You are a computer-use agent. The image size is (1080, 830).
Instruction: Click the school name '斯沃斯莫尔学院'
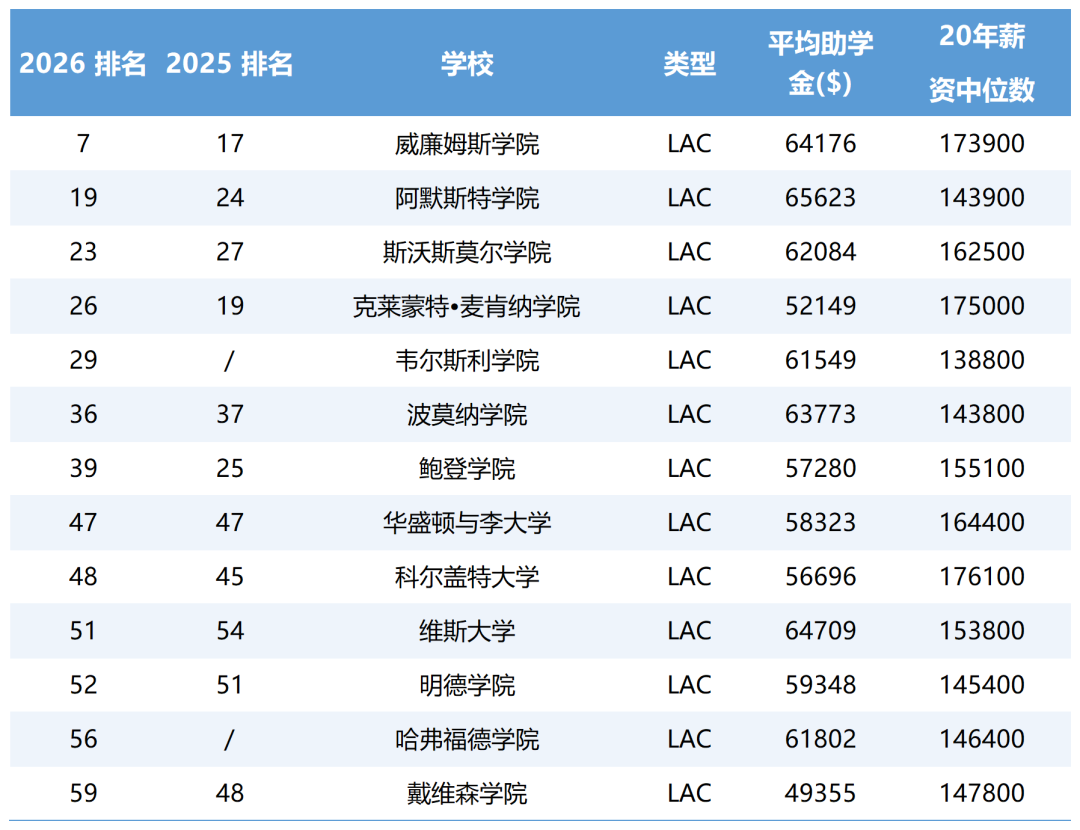pos(467,252)
